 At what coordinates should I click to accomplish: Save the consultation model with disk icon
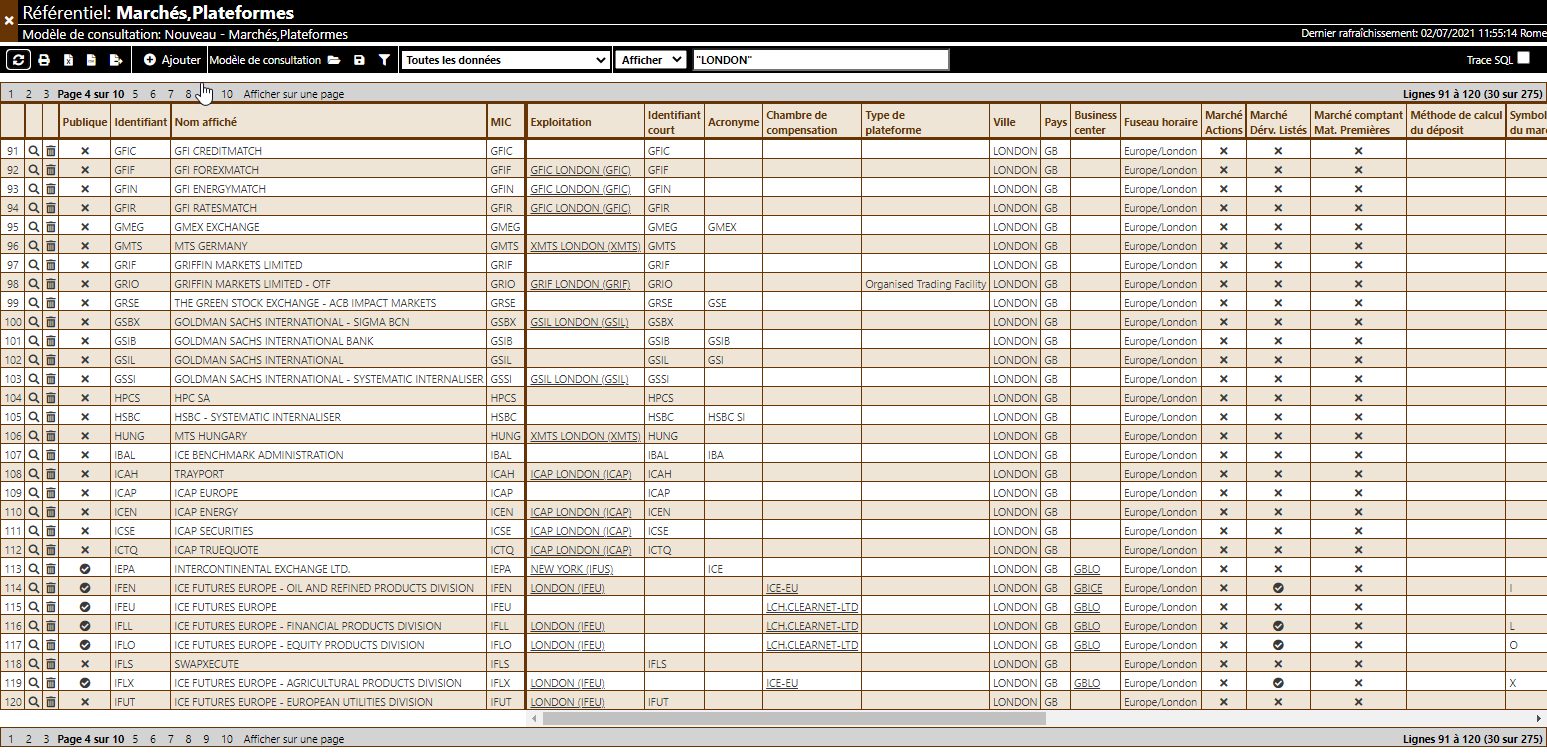359,60
